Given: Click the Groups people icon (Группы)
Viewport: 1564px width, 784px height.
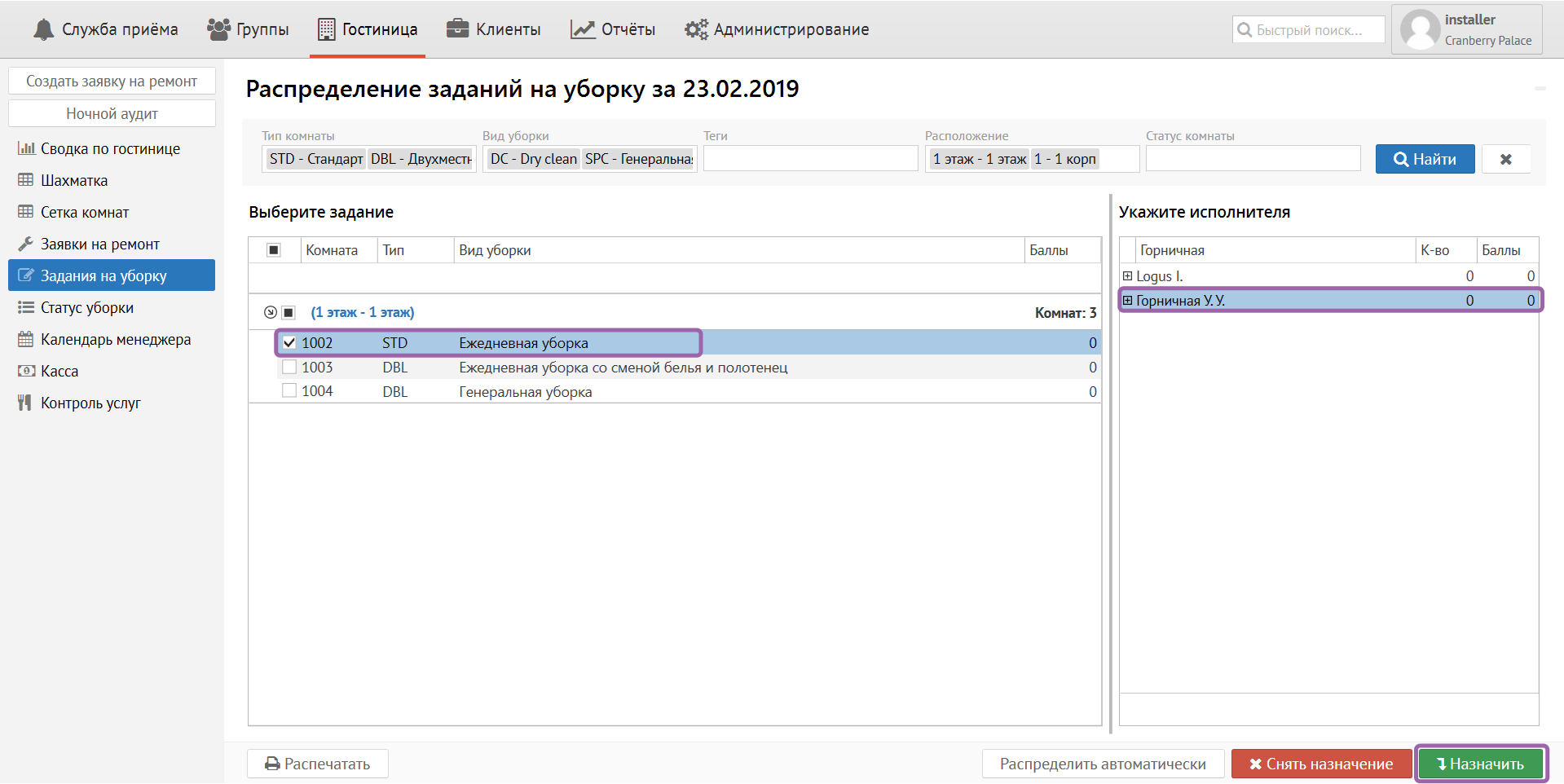Looking at the screenshot, I should (x=218, y=30).
